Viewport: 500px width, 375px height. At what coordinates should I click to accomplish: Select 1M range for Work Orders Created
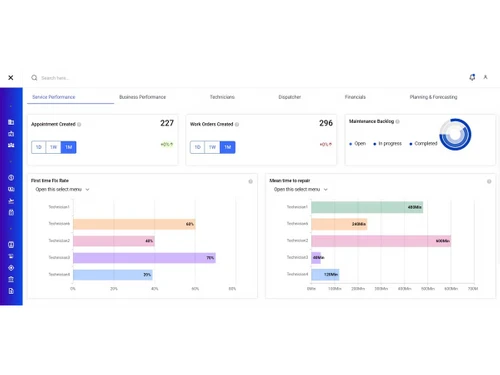coord(228,147)
